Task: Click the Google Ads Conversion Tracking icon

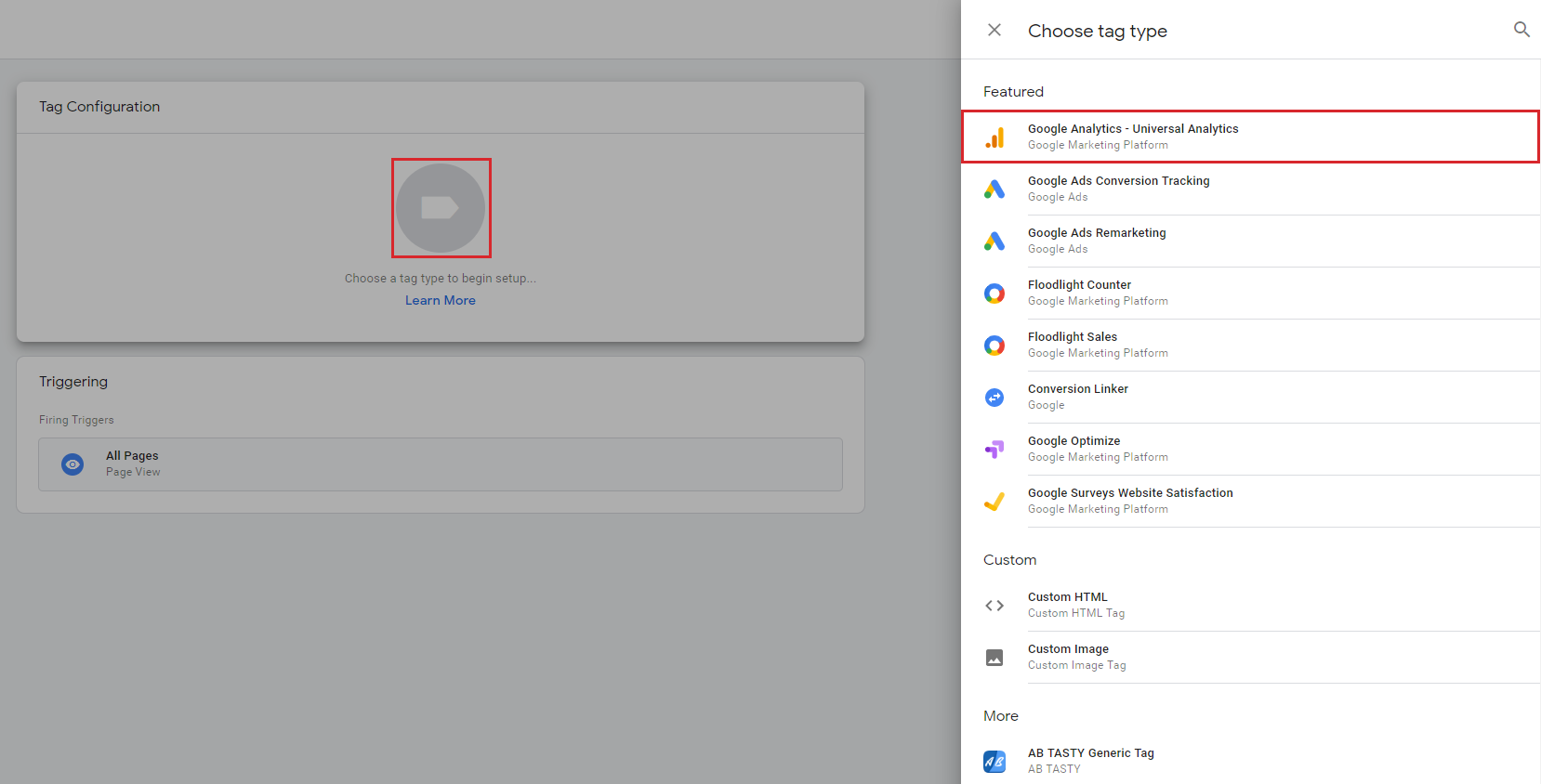Action: 994,189
